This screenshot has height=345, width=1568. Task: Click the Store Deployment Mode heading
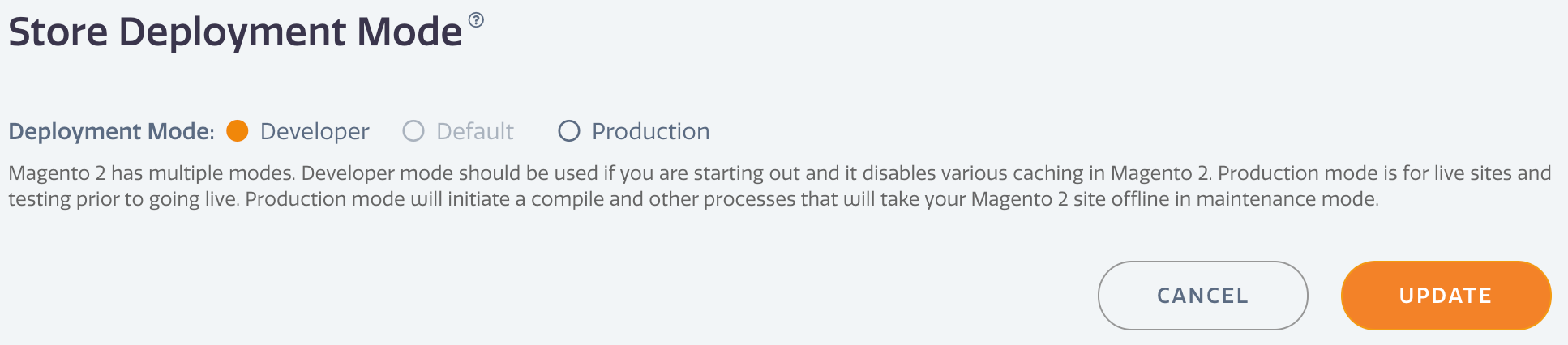click(x=235, y=32)
